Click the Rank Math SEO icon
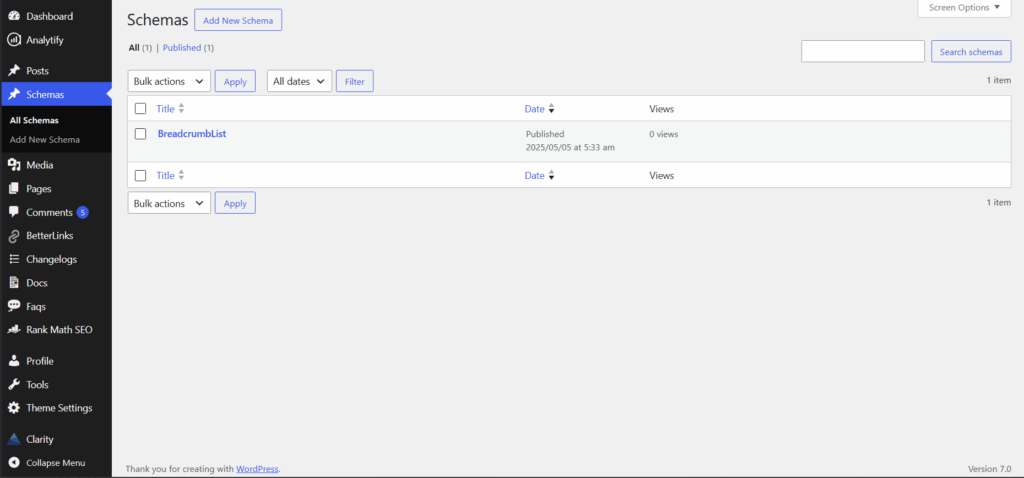The image size is (1024, 478). pyautogui.click(x=14, y=330)
